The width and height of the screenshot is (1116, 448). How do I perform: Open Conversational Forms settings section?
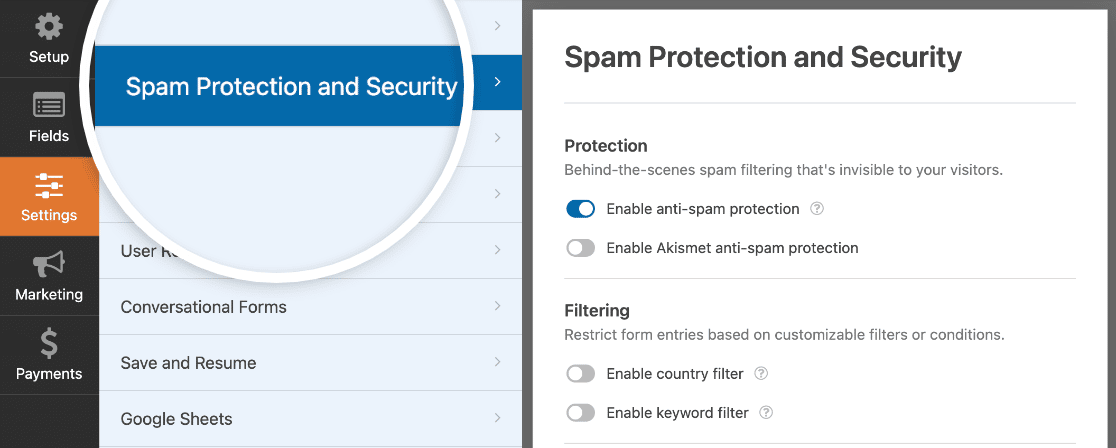(x=204, y=307)
